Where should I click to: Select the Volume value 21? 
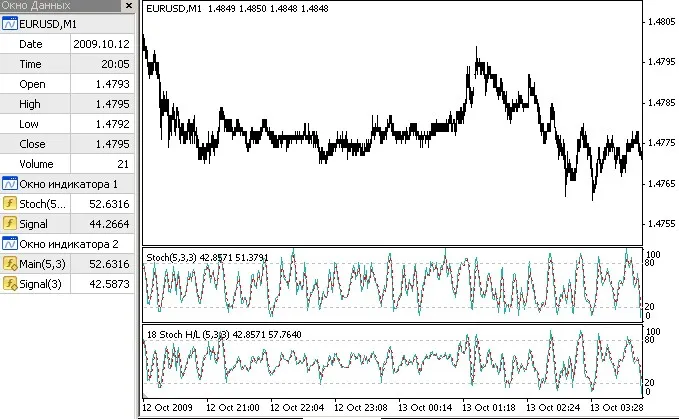tap(99, 164)
